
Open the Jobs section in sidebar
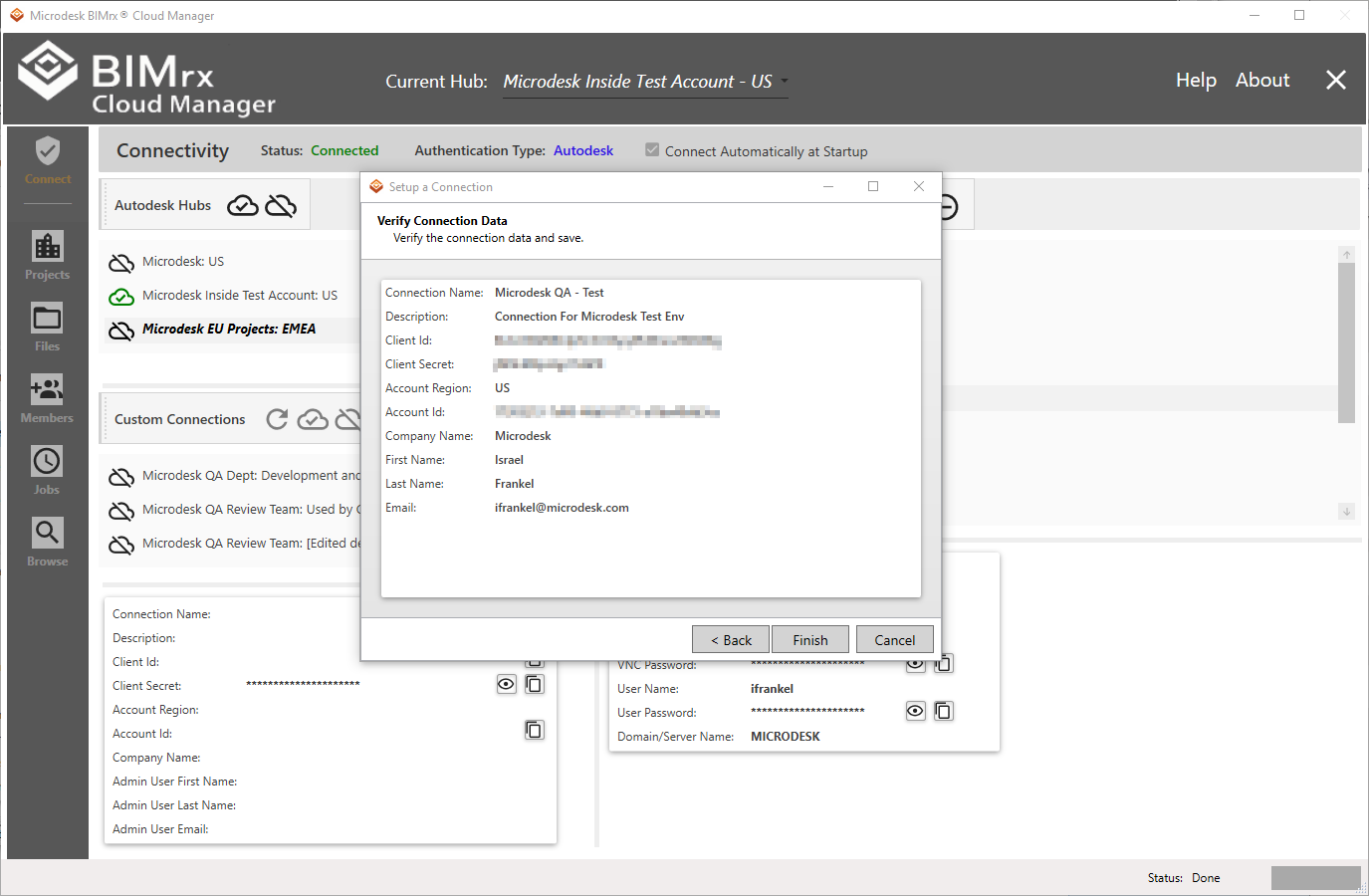pos(48,471)
